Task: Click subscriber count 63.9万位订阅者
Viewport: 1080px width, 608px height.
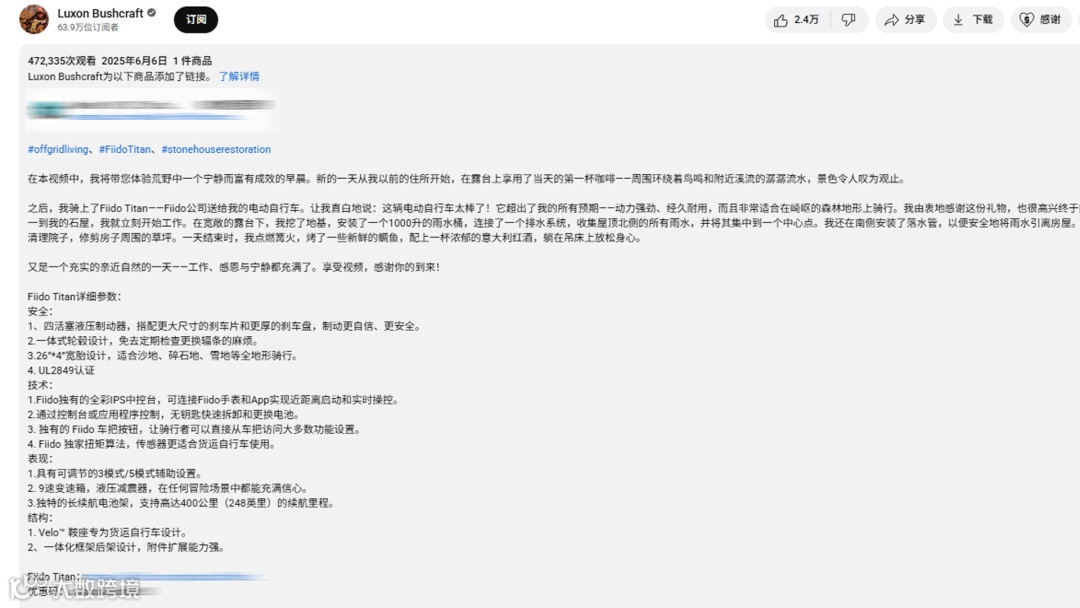Action: [x=88, y=28]
